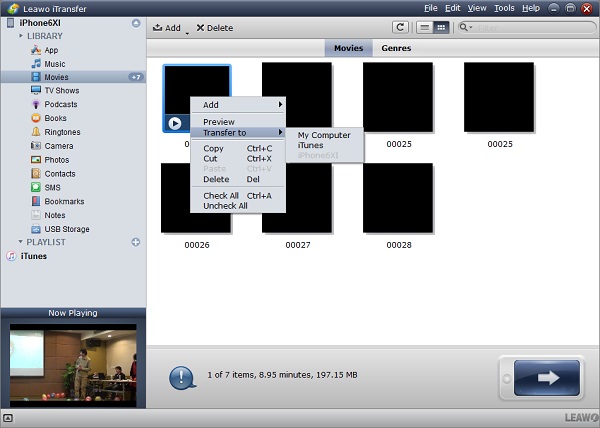Open the Music library category
This screenshot has width=600, height=428.
pyautogui.click(x=54, y=63)
